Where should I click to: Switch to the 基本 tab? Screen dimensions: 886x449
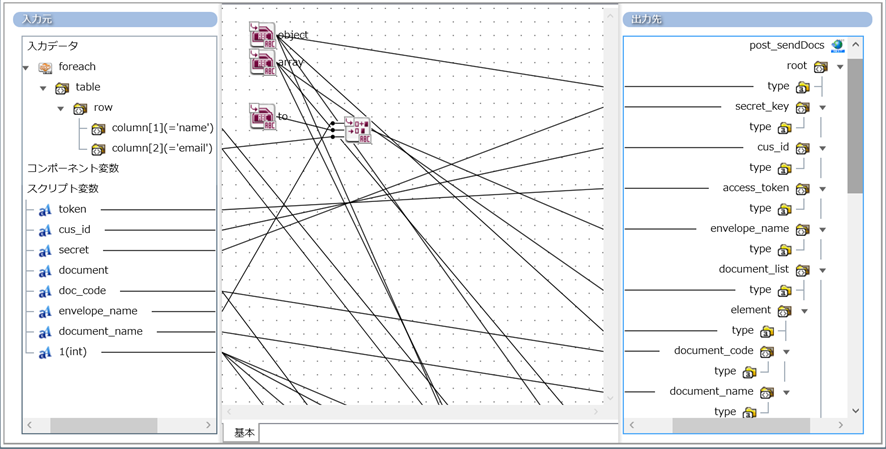[x=245, y=433]
